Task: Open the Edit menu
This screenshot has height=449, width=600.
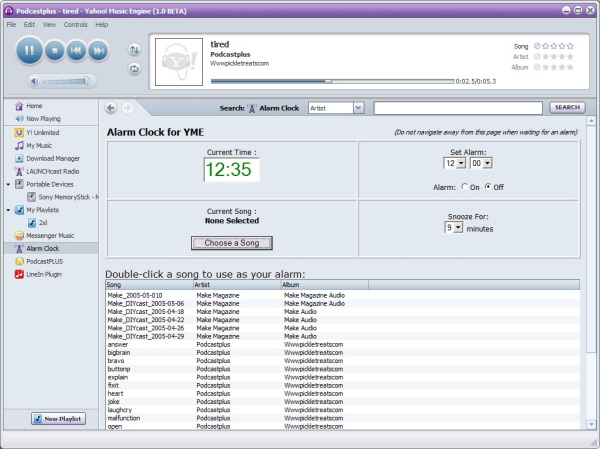Action: pyautogui.click(x=29, y=24)
